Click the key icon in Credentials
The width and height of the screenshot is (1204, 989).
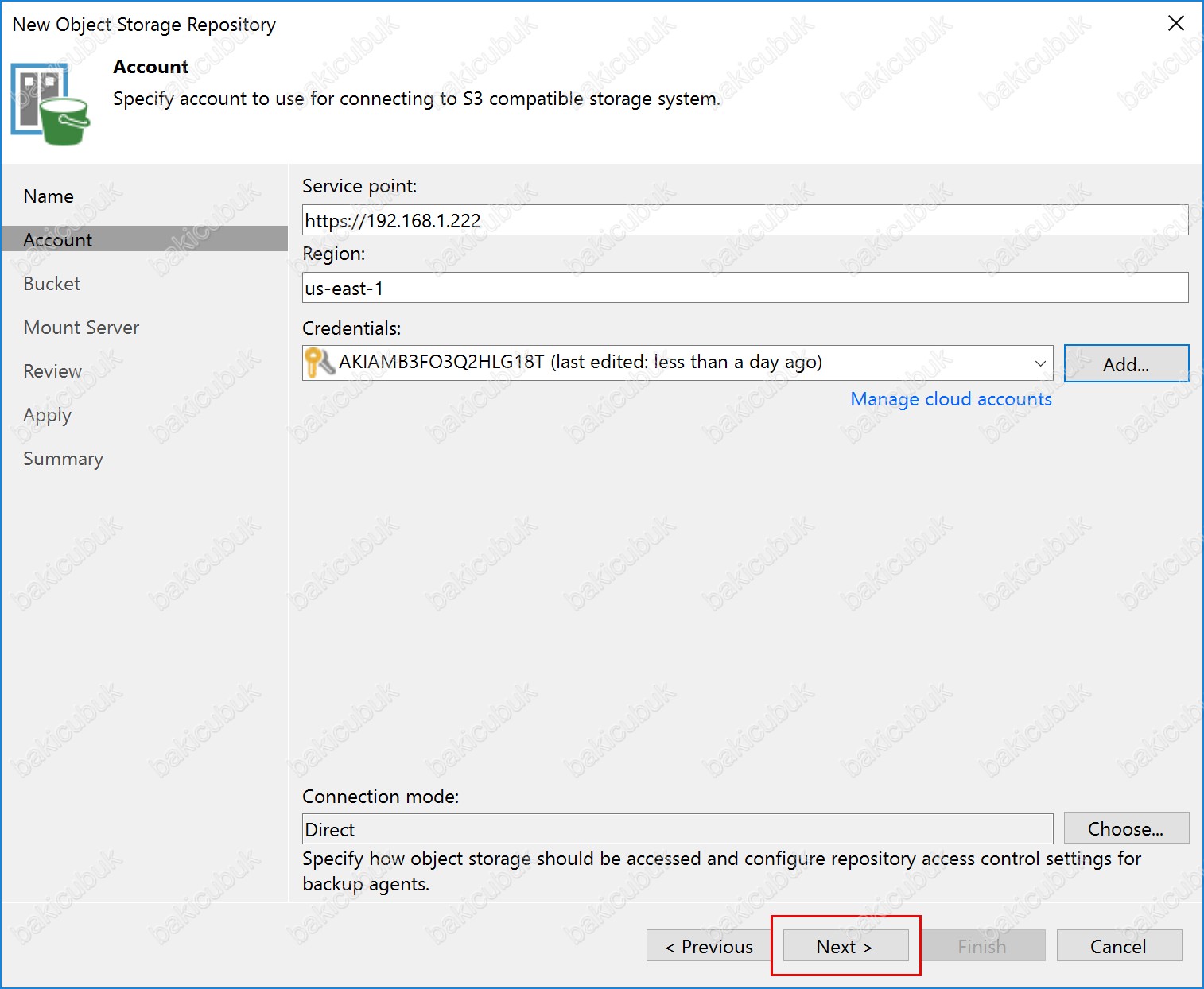pos(320,363)
